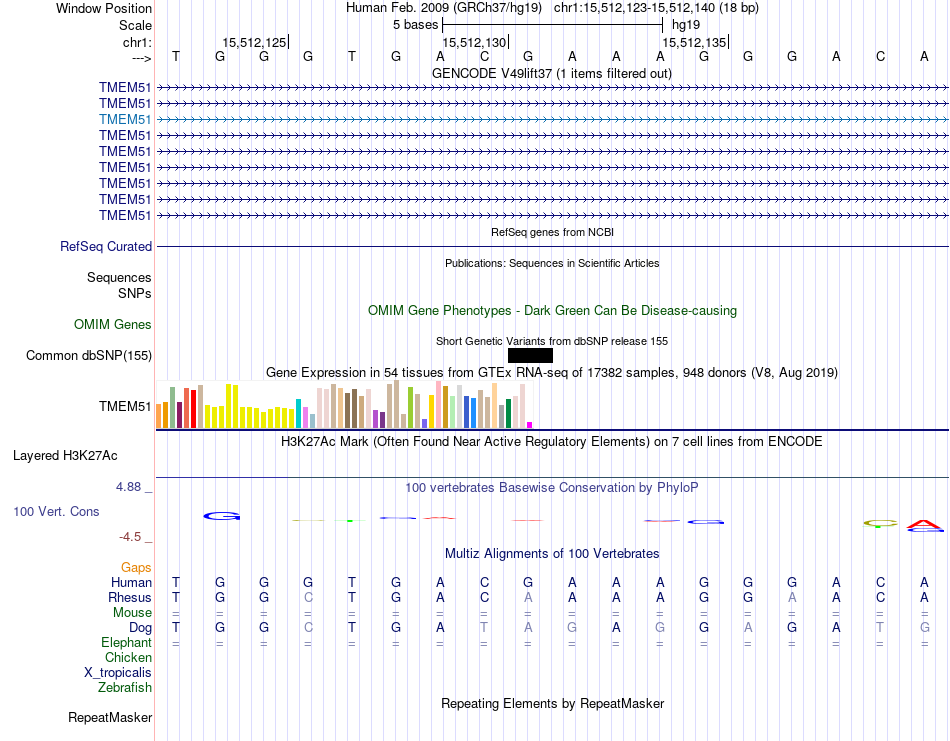This screenshot has height=741, width=950.
Task: Click the SNPs track label
Action: [x=135, y=293]
